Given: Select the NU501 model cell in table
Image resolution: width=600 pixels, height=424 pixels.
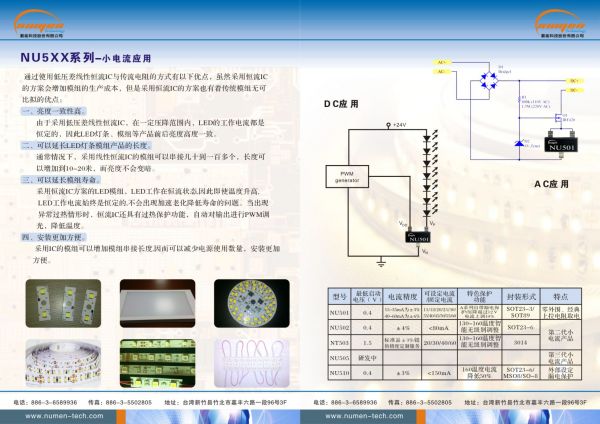Looking at the screenshot, I should pos(339,313).
